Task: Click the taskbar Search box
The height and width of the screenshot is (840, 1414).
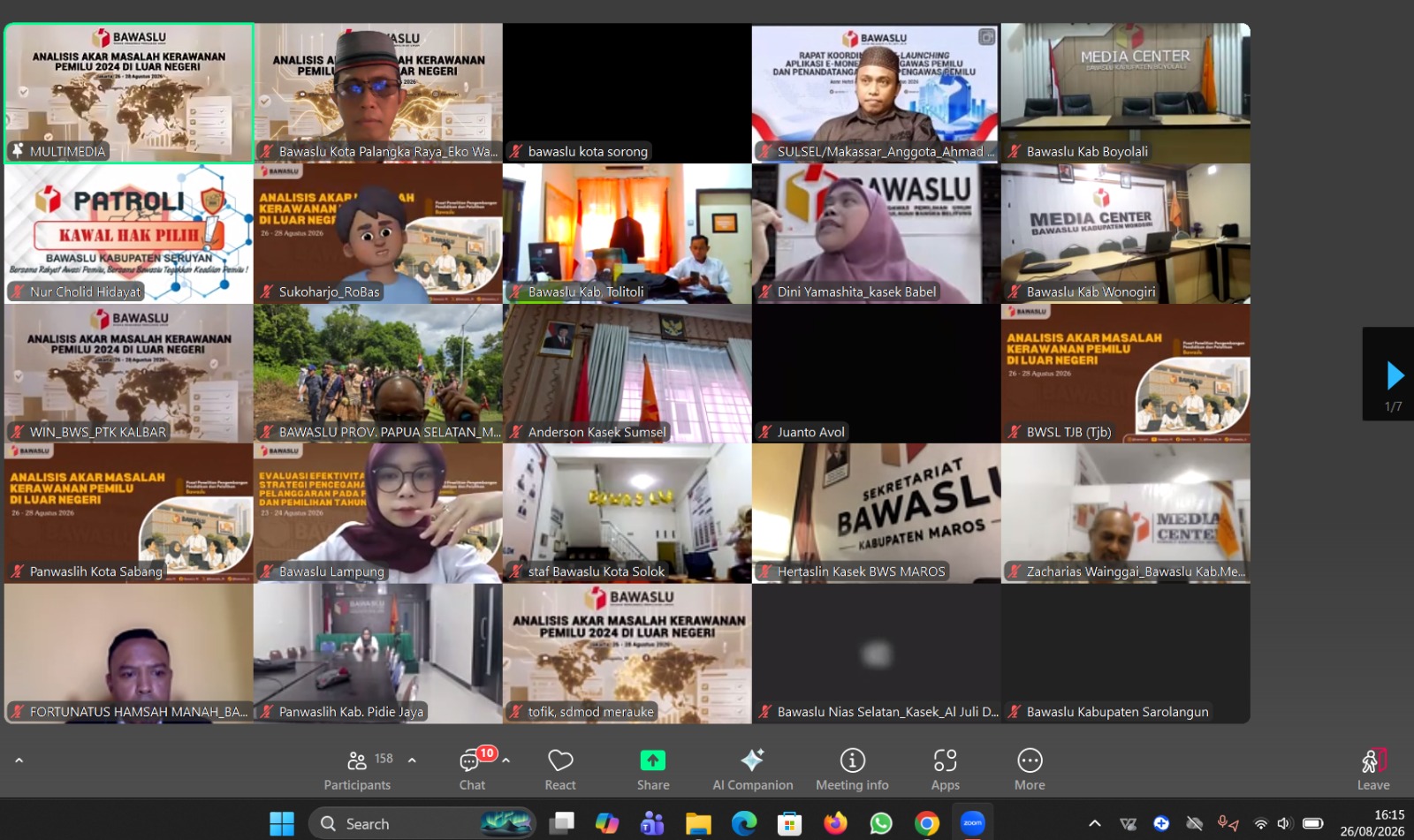Action: tap(422, 823)
